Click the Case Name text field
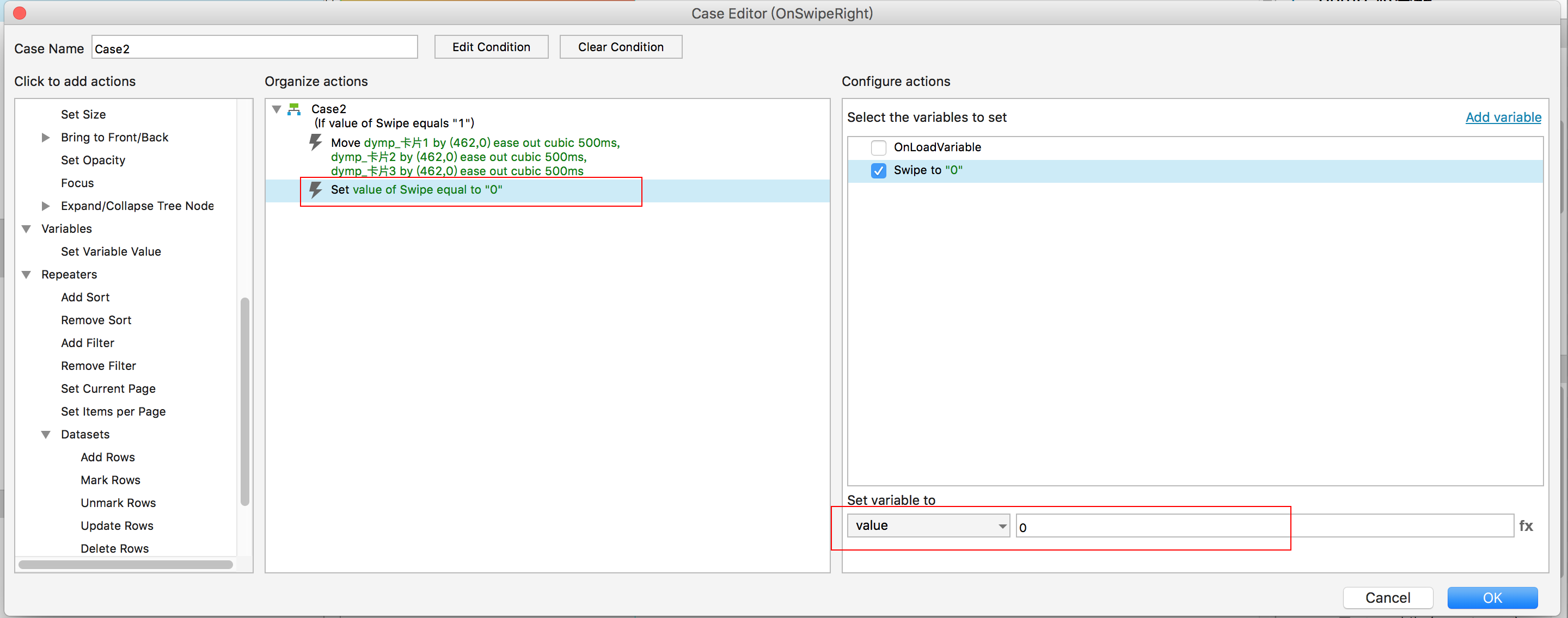1568x618 pixels. (x=254, y=48)
